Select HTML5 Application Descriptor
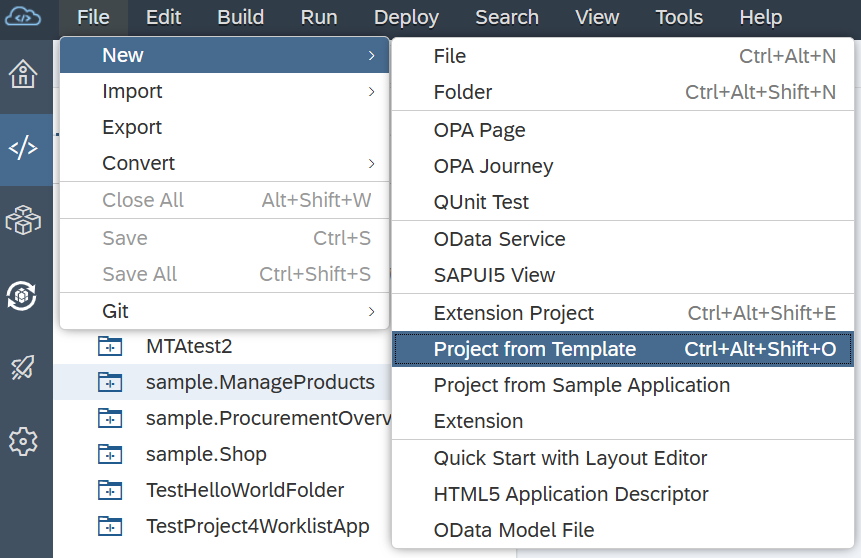861x558 pixels. [x=623, y=494]
